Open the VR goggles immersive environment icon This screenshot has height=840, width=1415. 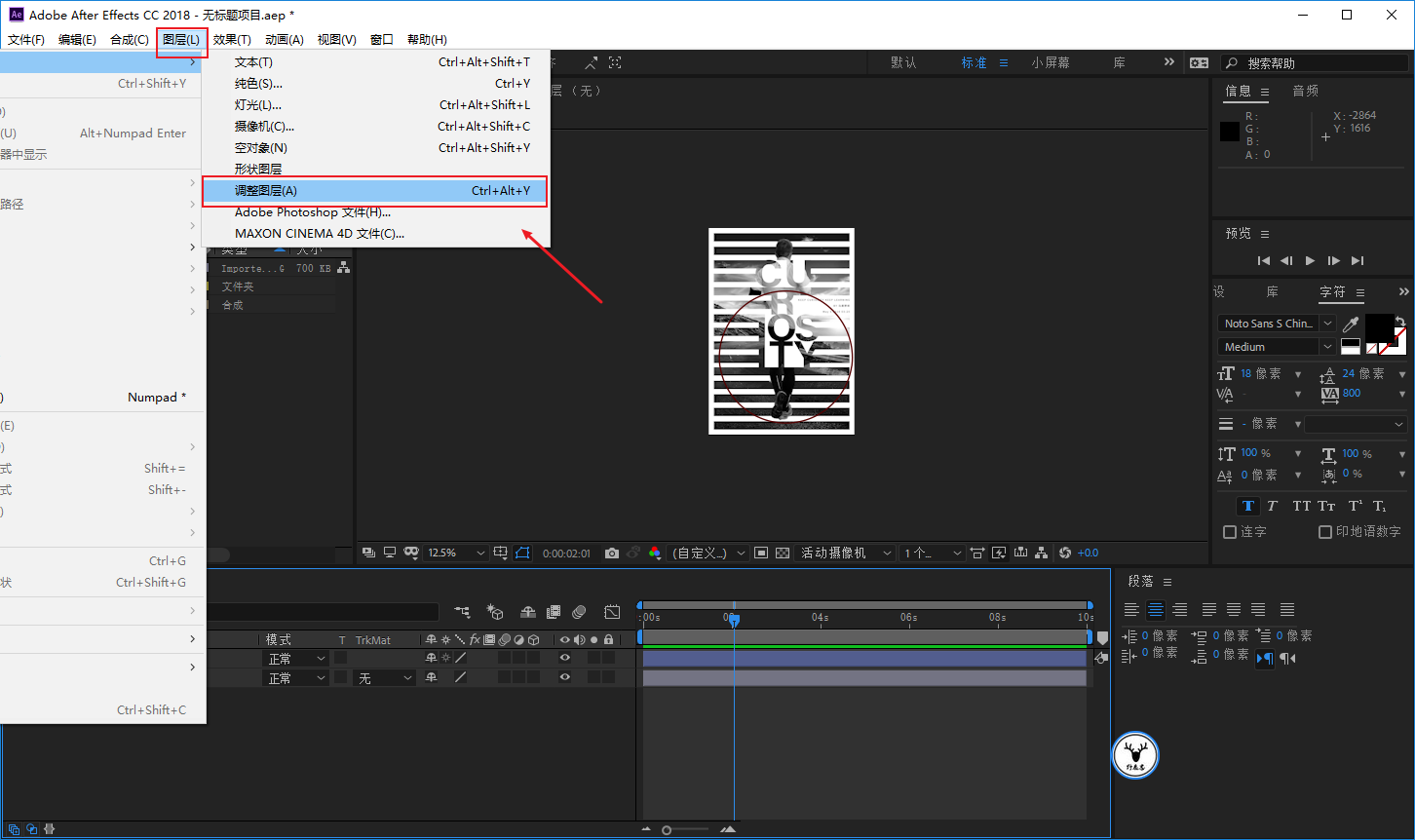[411, 553]
